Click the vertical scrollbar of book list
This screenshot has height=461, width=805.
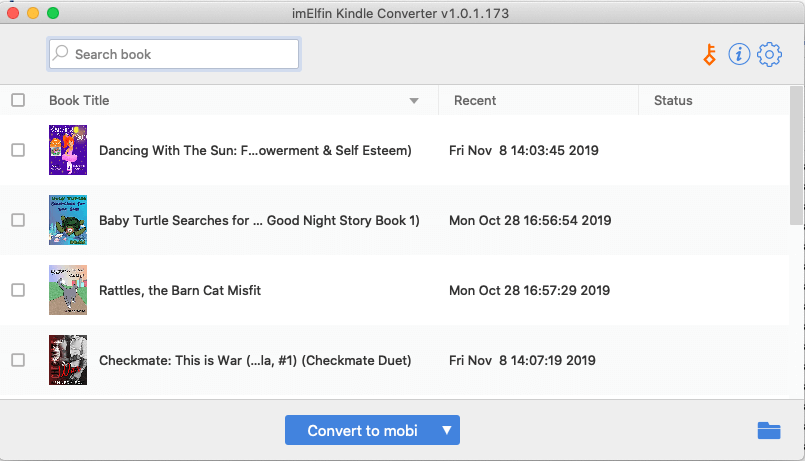coord(796,156)
